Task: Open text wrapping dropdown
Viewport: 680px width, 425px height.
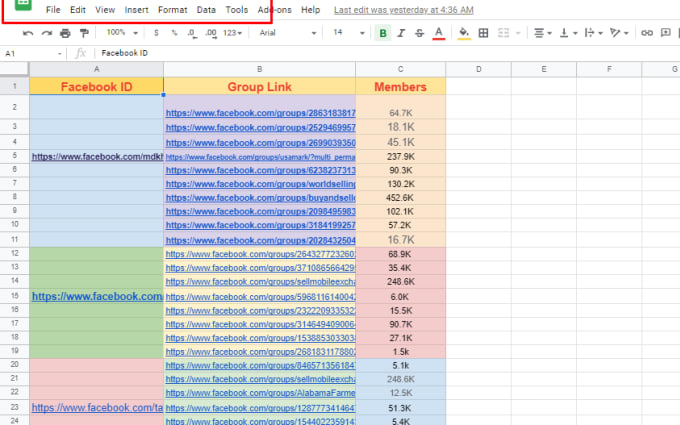Action: pyautogui.click(x=593, y=33)
